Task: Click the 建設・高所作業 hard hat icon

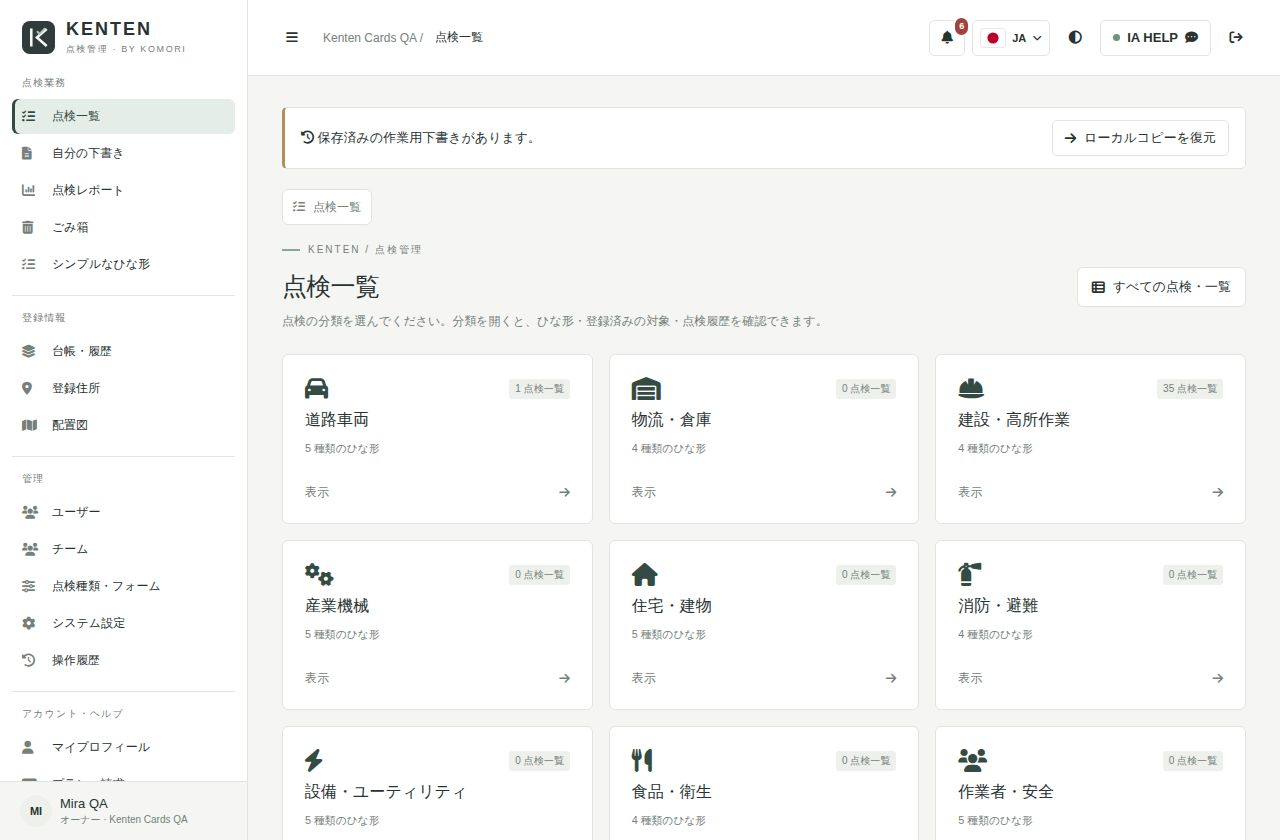Action: pos(971,389)
